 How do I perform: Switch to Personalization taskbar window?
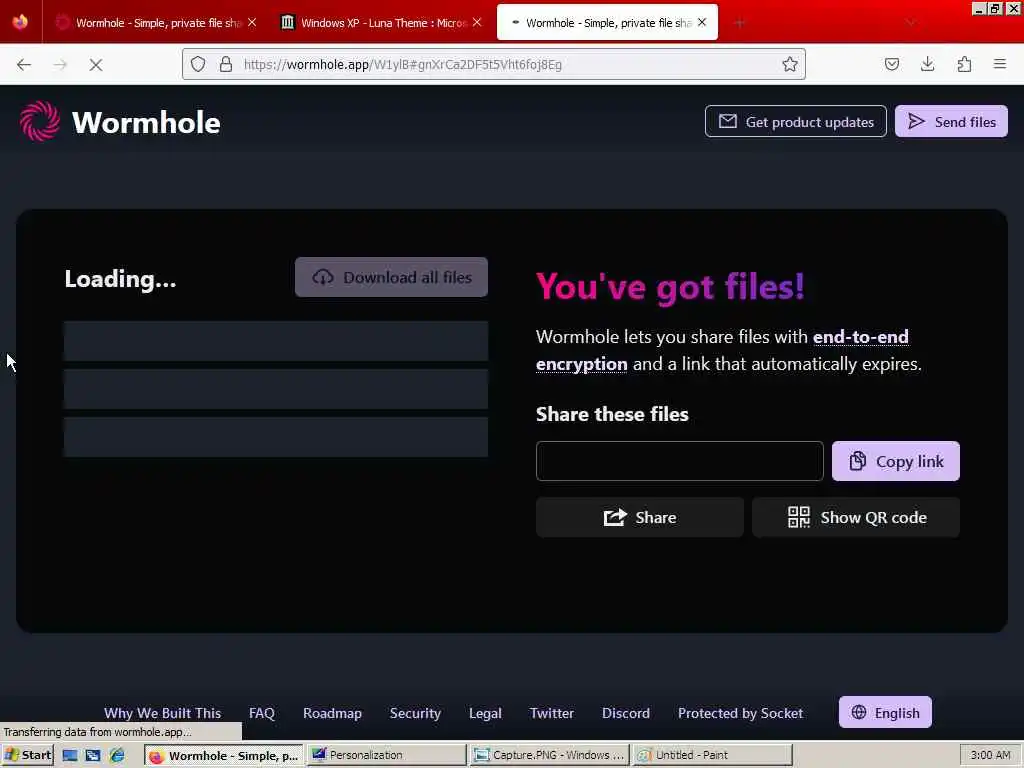[387, 756]
